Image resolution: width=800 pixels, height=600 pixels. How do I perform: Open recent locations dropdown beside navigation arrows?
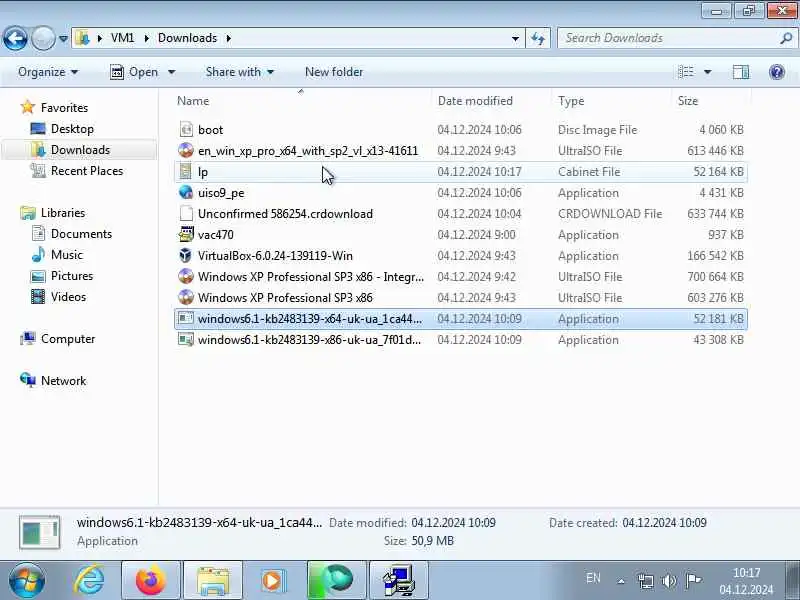(x=63, y=38)
